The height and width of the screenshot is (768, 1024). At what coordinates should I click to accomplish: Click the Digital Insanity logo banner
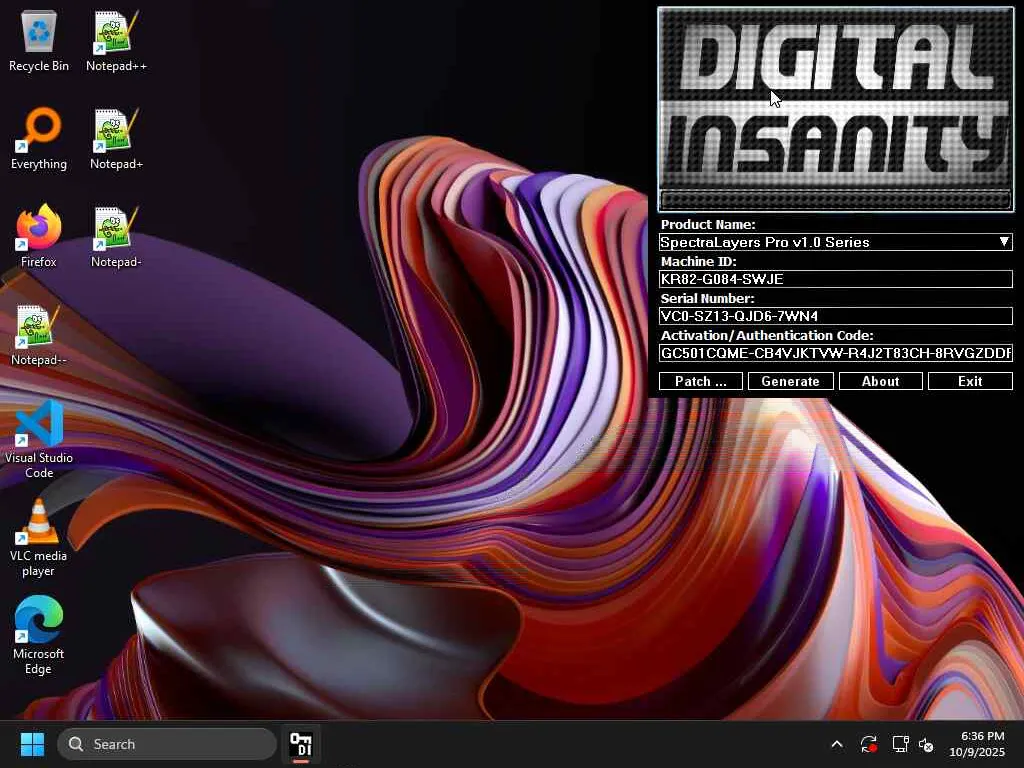tap(835, 99)
